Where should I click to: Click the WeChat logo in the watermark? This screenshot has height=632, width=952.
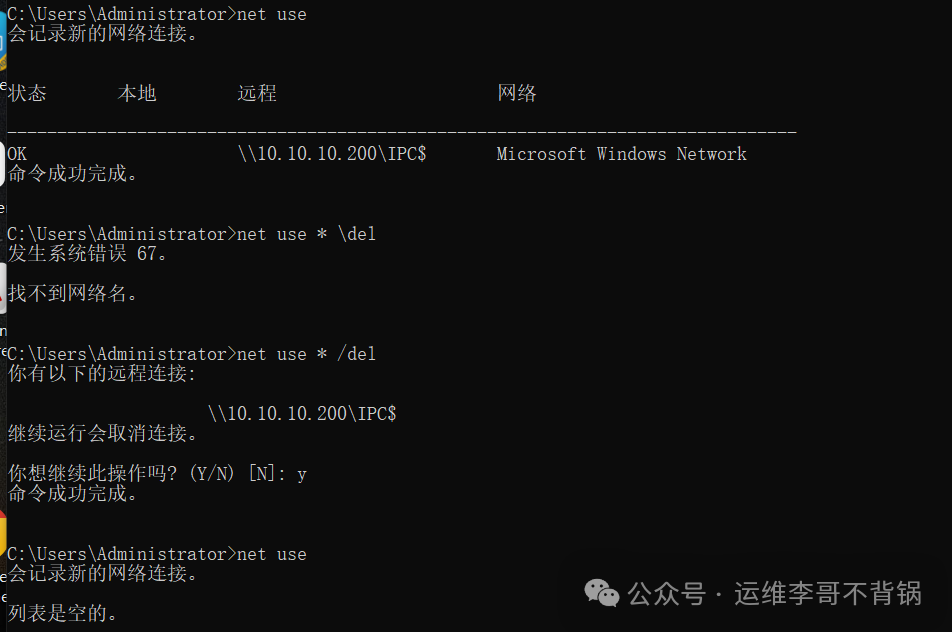pyautogui.click(x=601, y=593)
